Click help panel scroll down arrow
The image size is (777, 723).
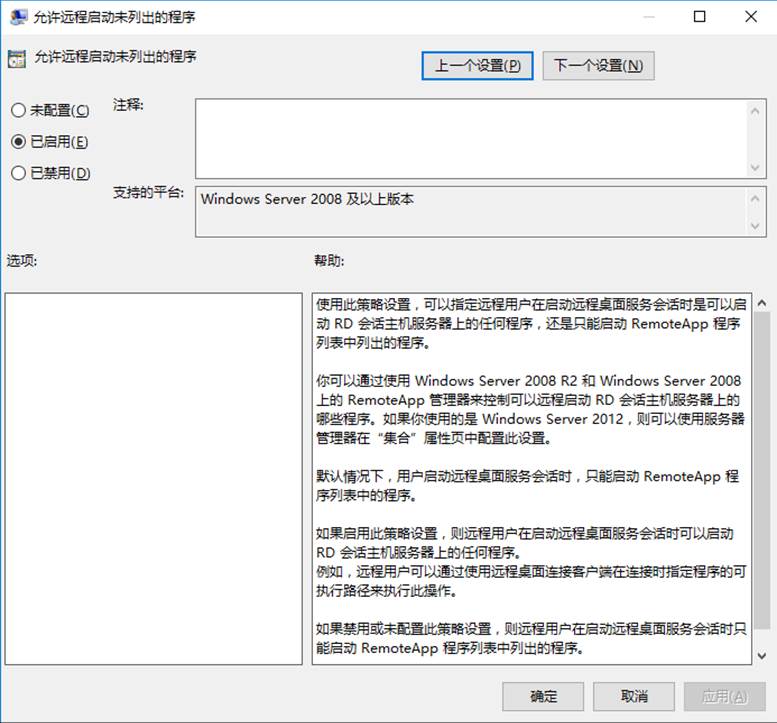pyautogui.click(x=762, y=655)
